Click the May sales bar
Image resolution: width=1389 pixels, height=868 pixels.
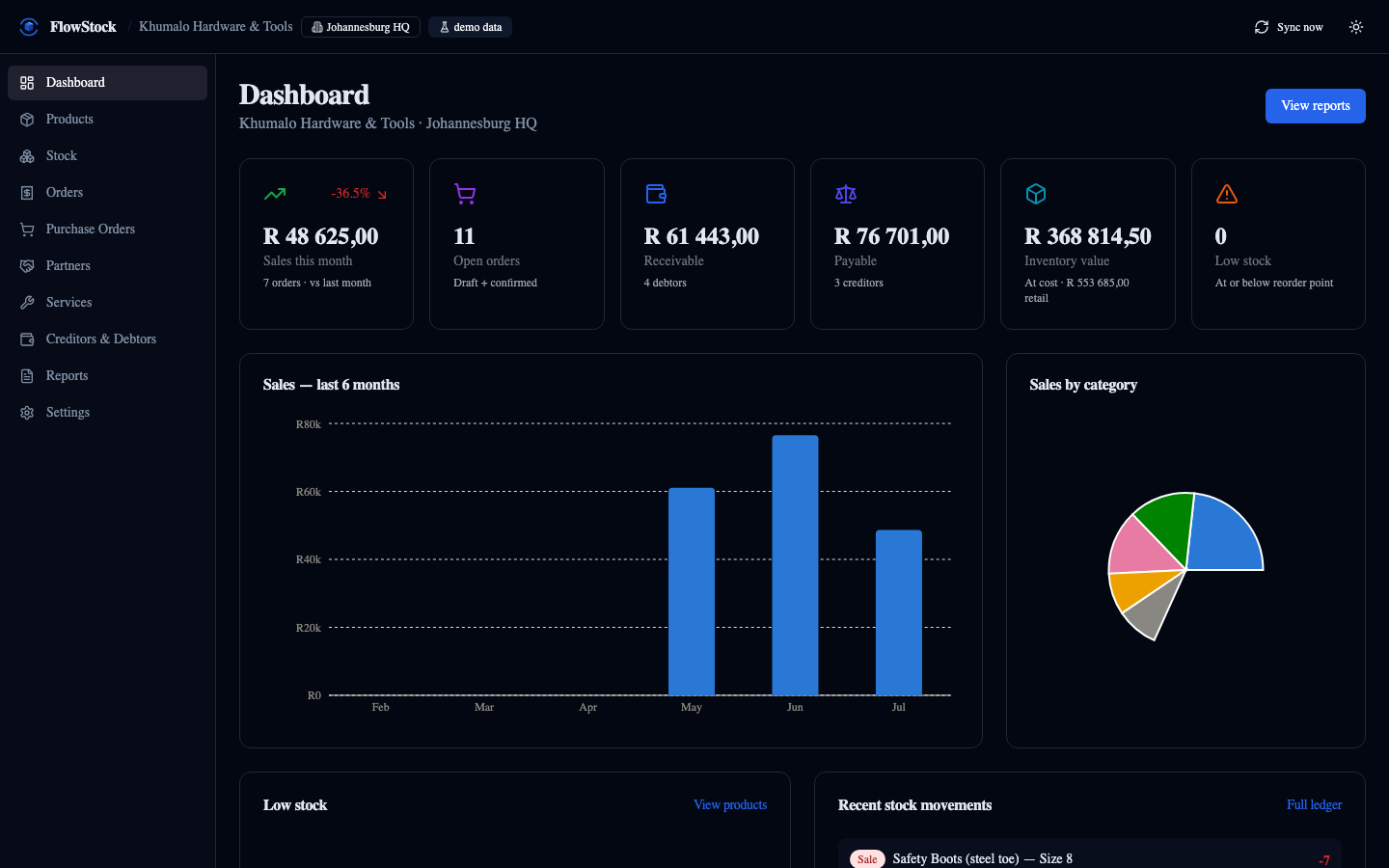coord(692,591)
